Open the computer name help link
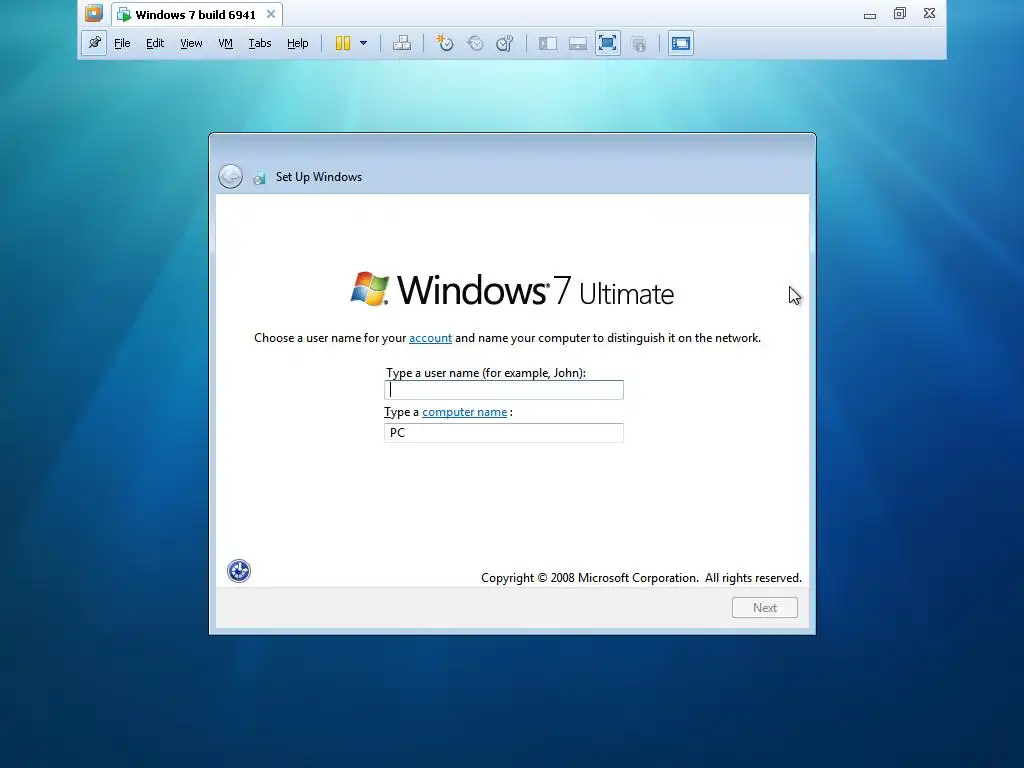Image resolution: width=1024 pixels, height=768 pixels. [x=464, y=412]
